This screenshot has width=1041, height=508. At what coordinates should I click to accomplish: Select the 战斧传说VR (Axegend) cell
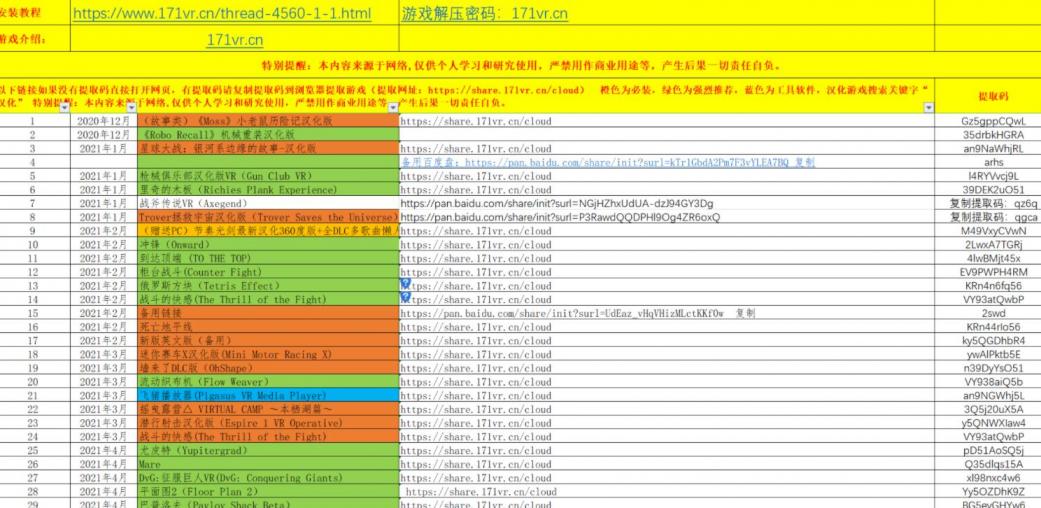click(x=268, y=203)
